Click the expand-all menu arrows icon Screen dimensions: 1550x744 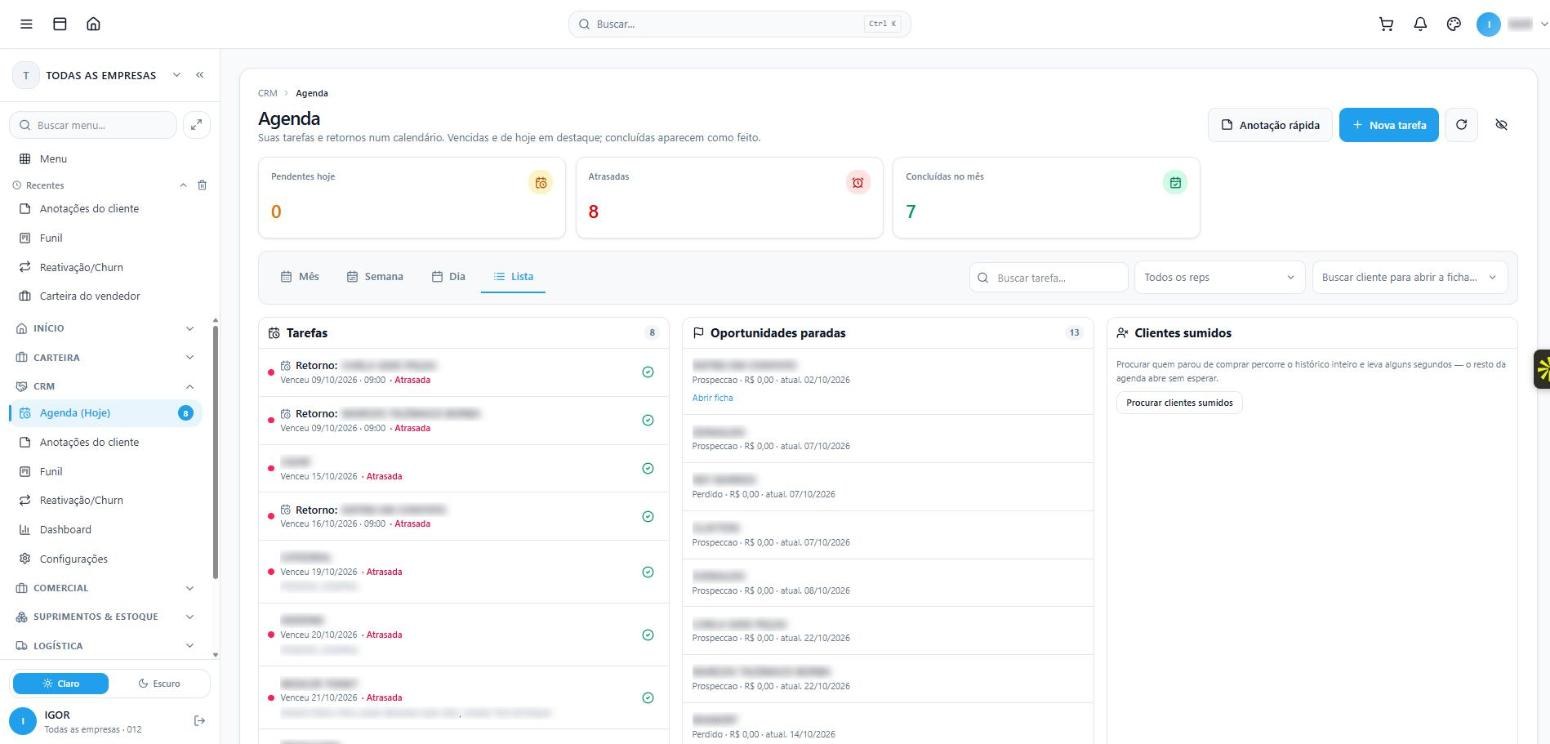pos(197,125)
